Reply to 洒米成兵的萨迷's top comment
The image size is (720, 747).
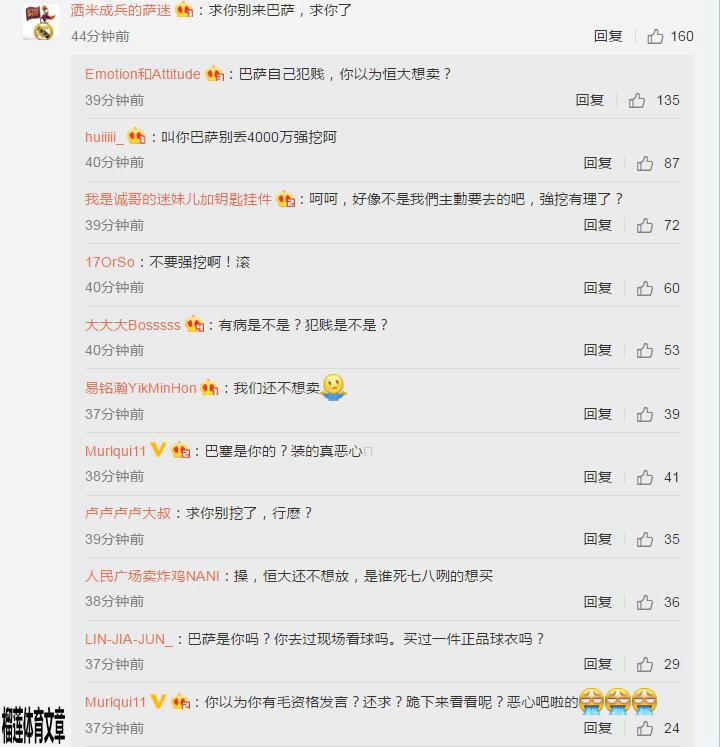(608, 36)
